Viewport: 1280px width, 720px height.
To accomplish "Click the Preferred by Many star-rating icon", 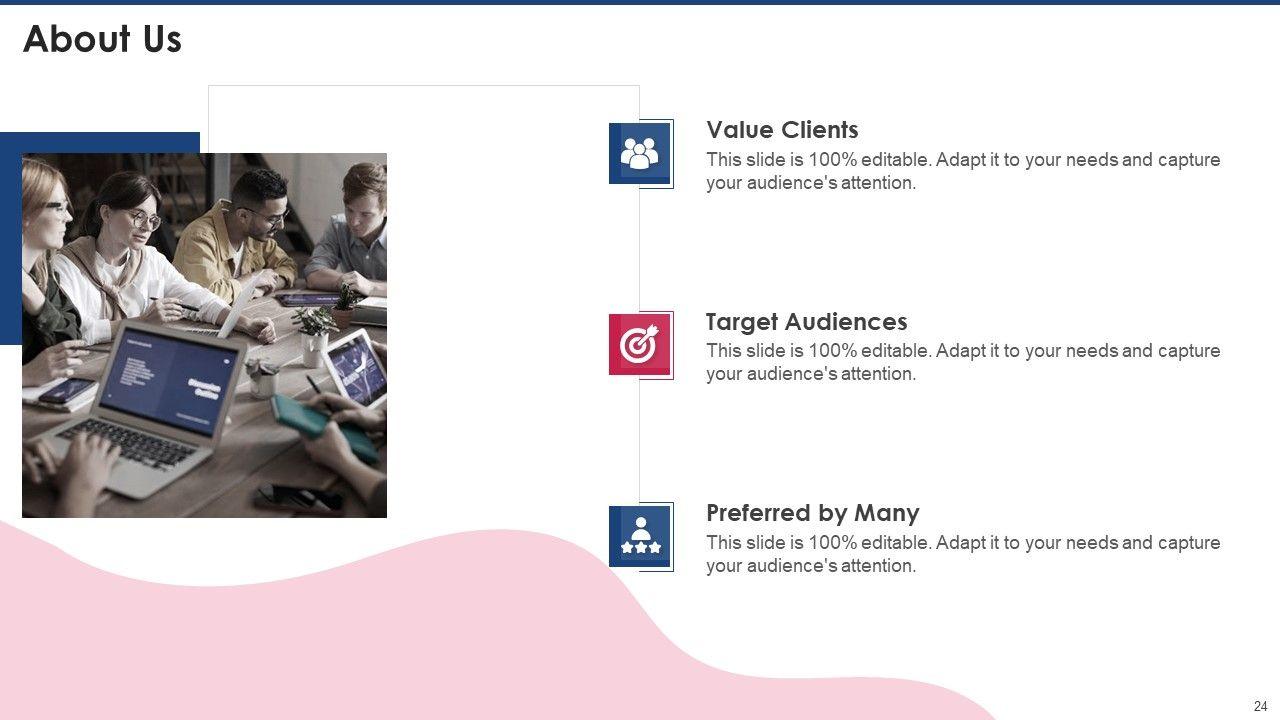I will tap(640, 536).
